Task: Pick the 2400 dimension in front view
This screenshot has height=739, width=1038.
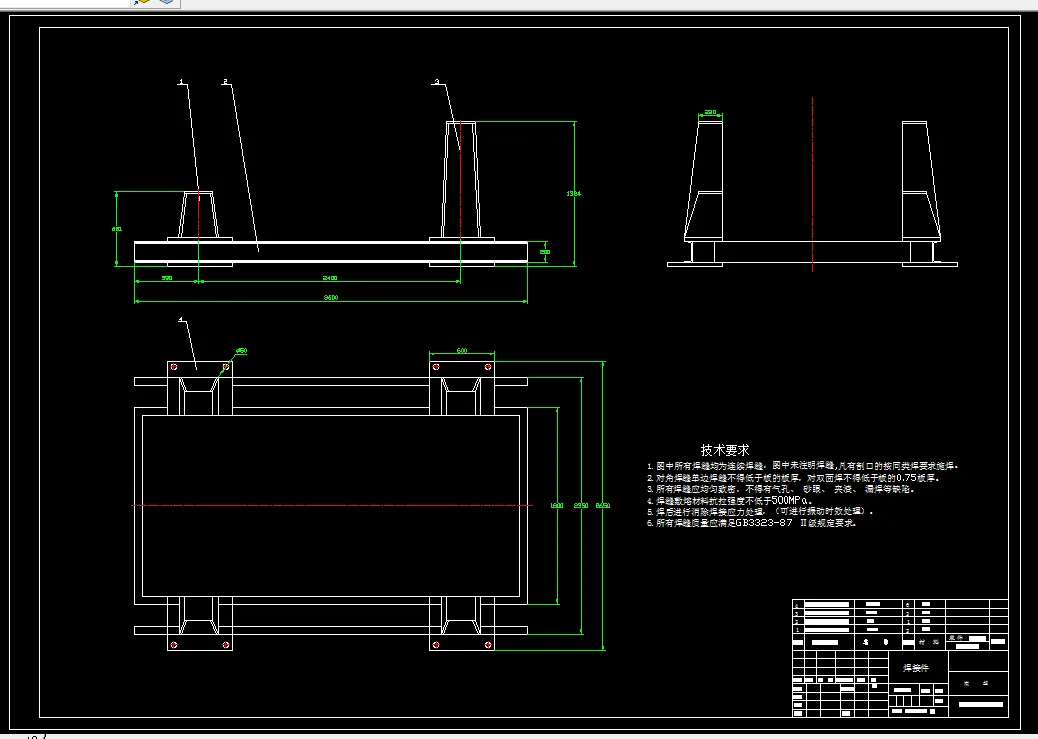Action: [x=330, y=277]
